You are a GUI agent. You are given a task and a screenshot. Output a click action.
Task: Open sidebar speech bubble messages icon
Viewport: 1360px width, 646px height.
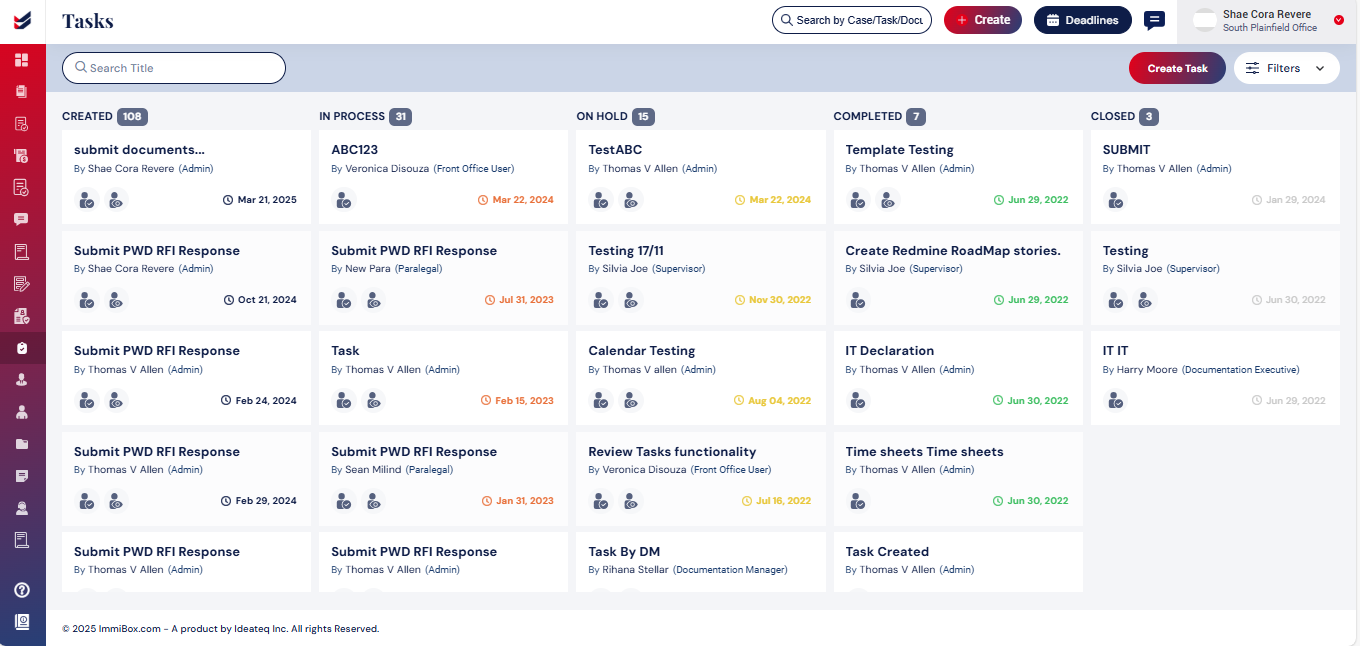click(22, 219)
